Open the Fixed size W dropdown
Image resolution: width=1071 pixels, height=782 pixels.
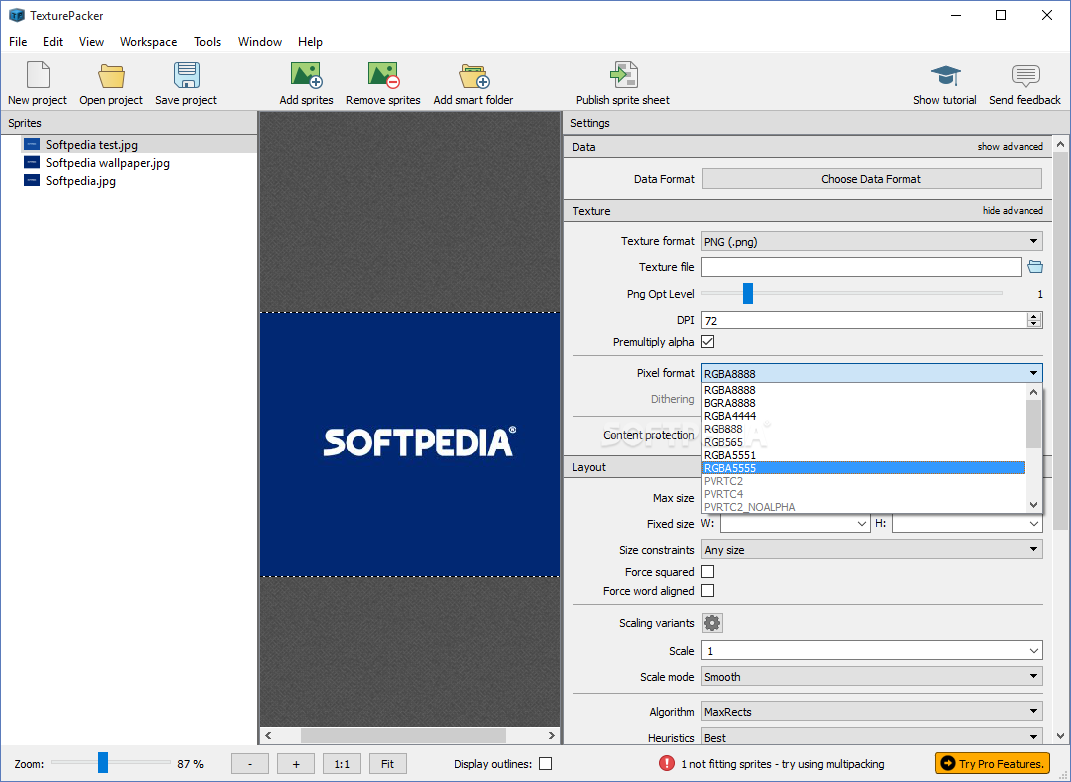pos(794,524)
